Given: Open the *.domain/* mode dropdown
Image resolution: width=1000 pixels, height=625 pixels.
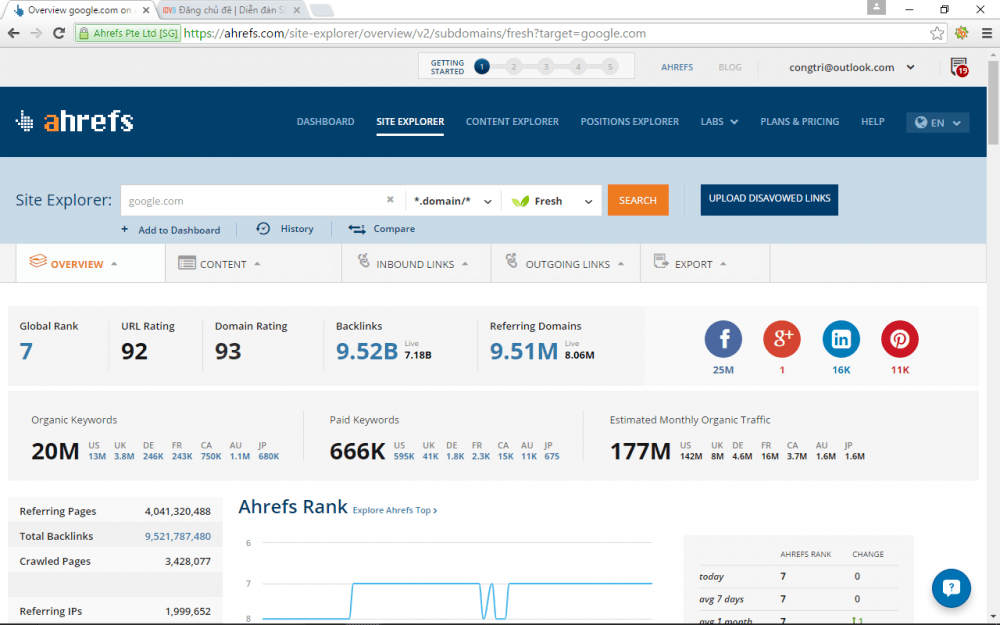Looking at the screenshot, I should (x=453, y=200).
